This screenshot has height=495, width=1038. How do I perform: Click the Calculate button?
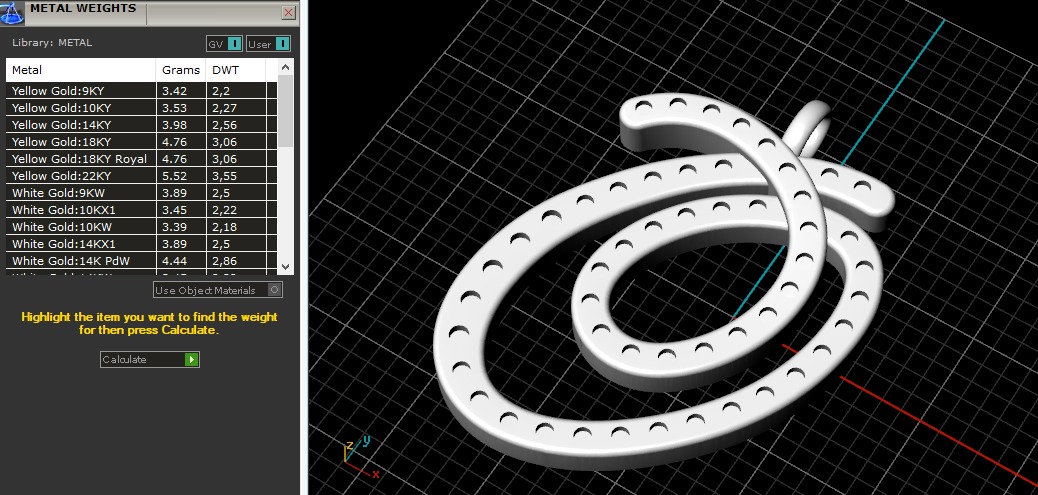click(150, 359)
